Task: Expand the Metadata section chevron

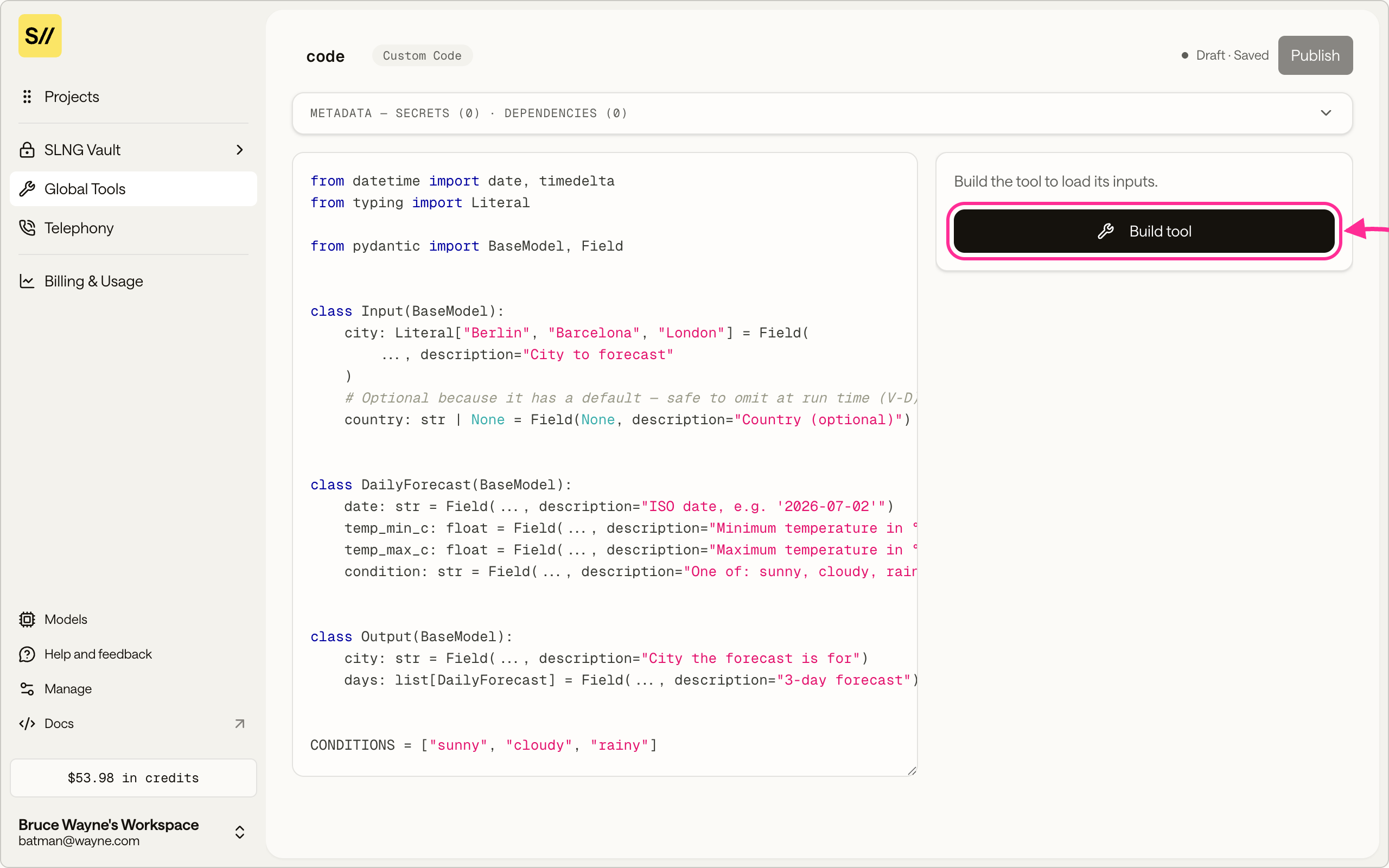Action: [x=1326, y=113]
